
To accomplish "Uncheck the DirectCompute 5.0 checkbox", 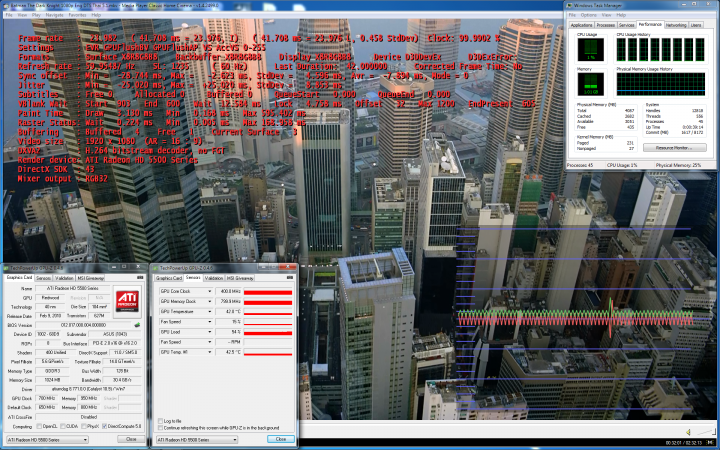I will pyautogui.click(x=104, y=427).
